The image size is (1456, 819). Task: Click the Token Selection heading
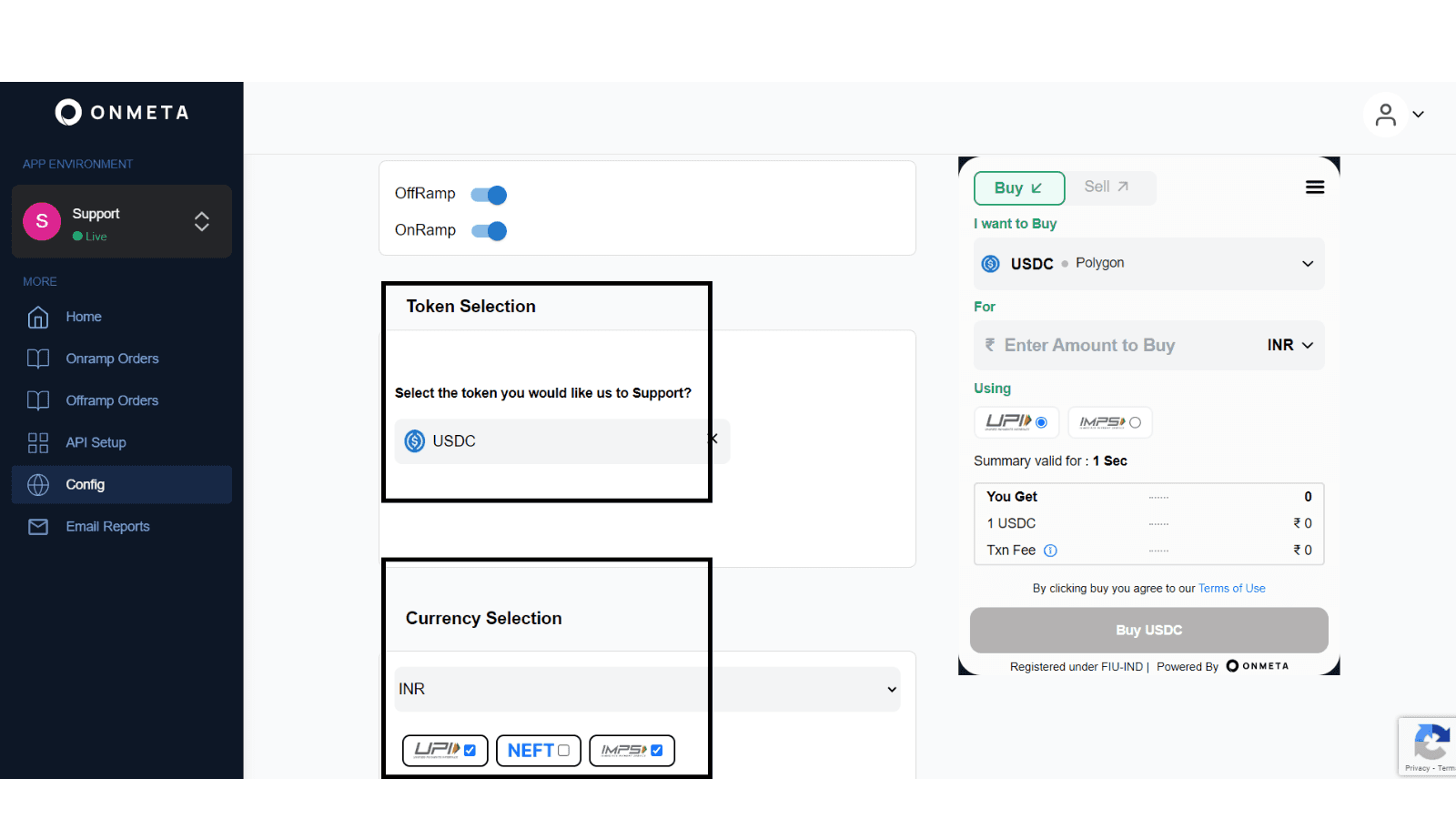click(470, 307)
